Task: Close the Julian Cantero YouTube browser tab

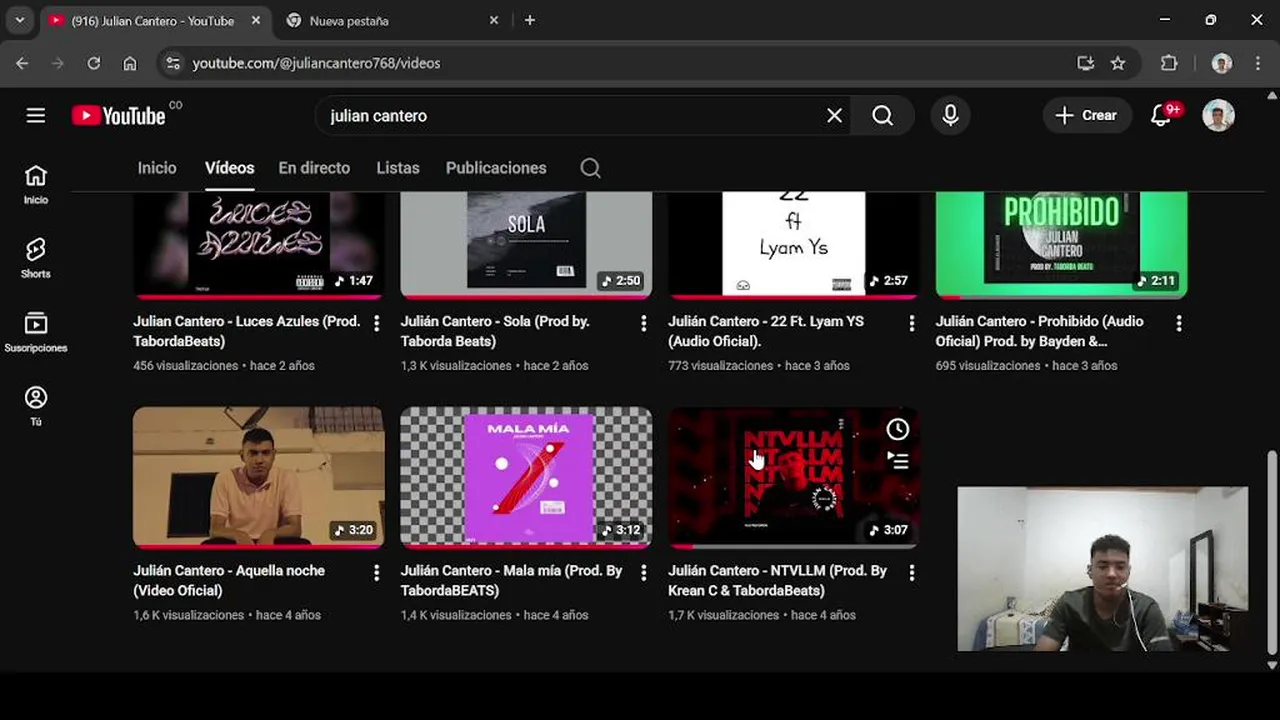Action: point(256,20)
